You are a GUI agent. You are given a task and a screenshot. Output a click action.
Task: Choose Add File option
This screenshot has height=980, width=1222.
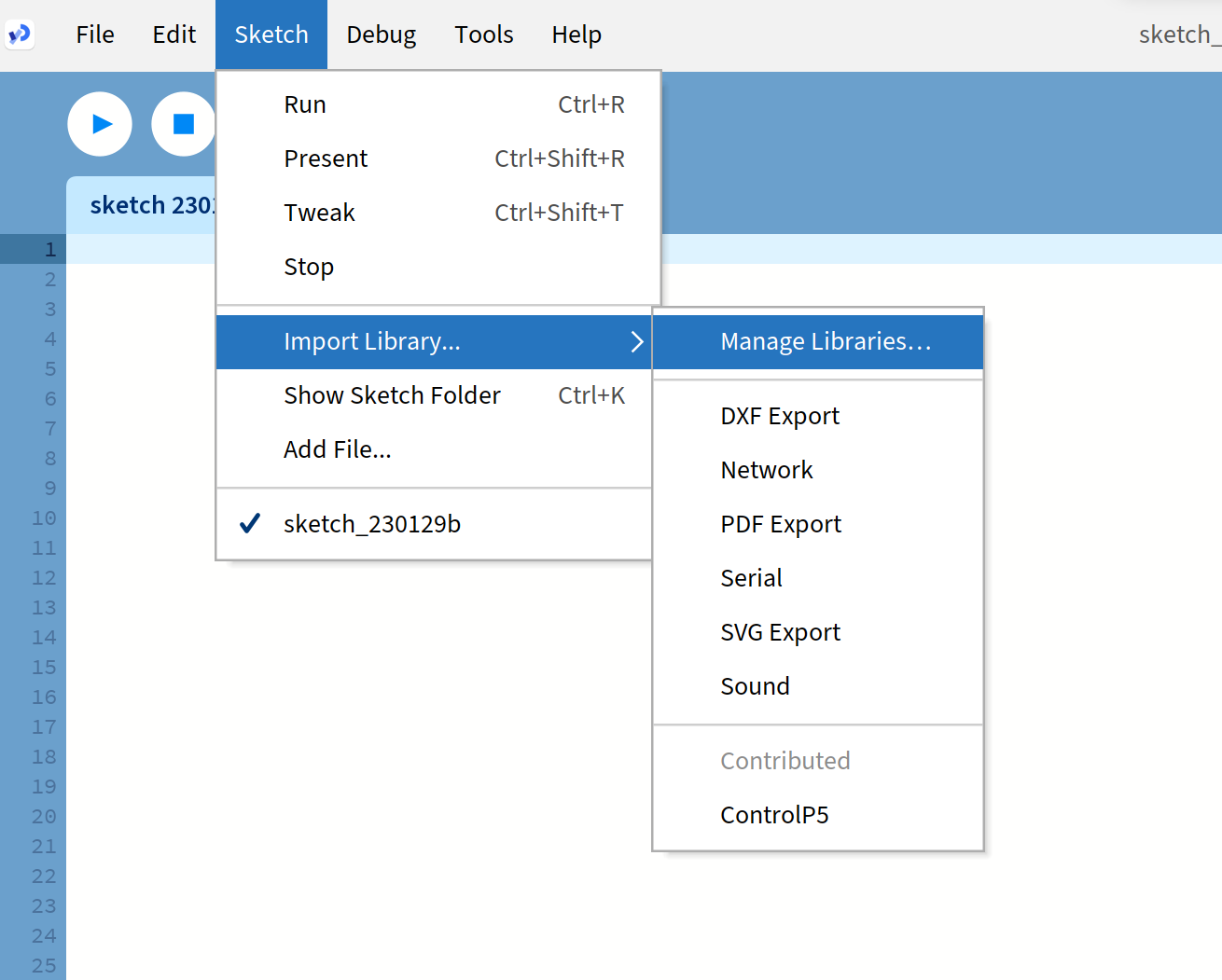338,449
